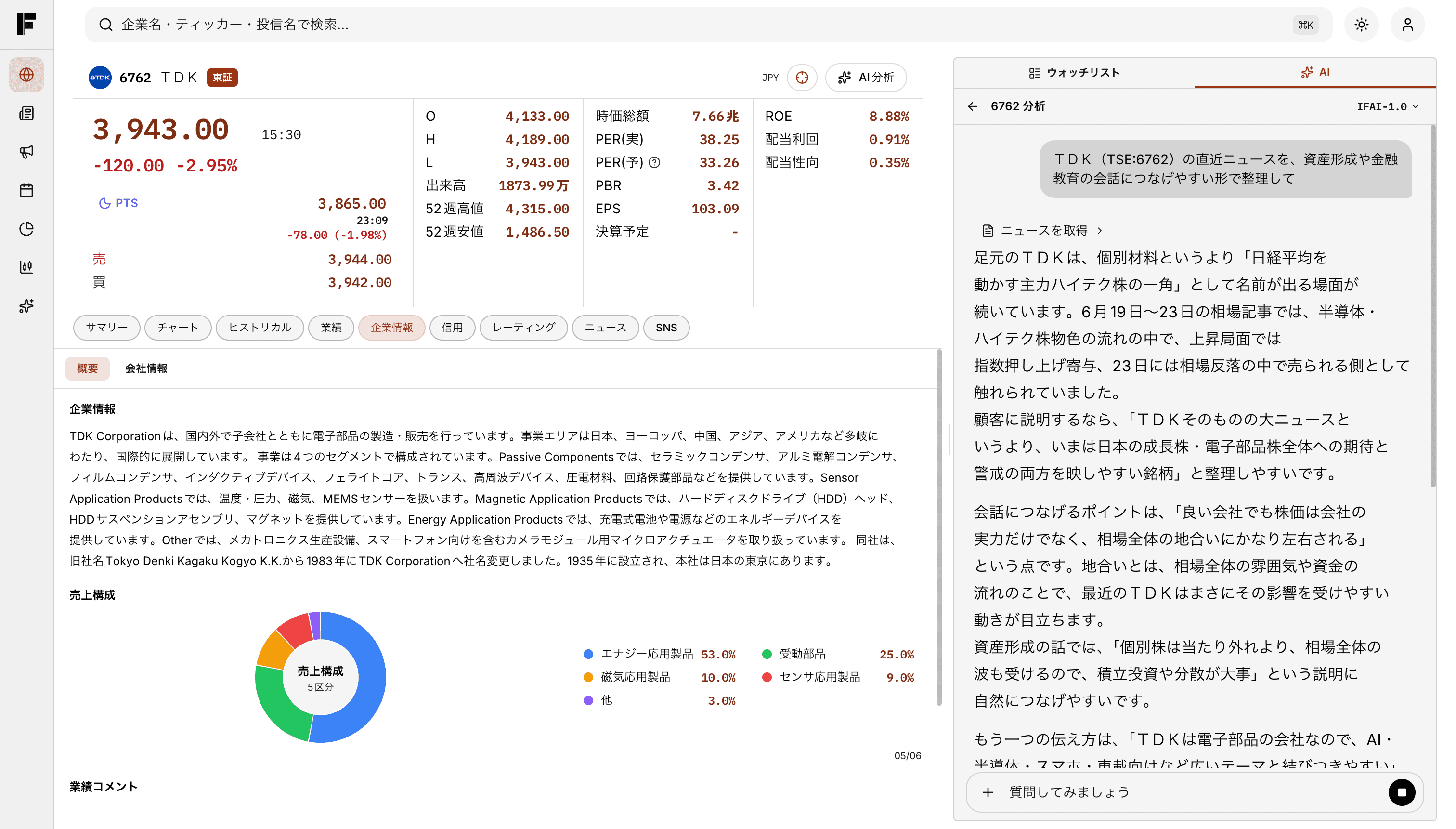Select the レーティング tab
The width and height of the screenshot is (1456, 829).
tap(523, 328)
